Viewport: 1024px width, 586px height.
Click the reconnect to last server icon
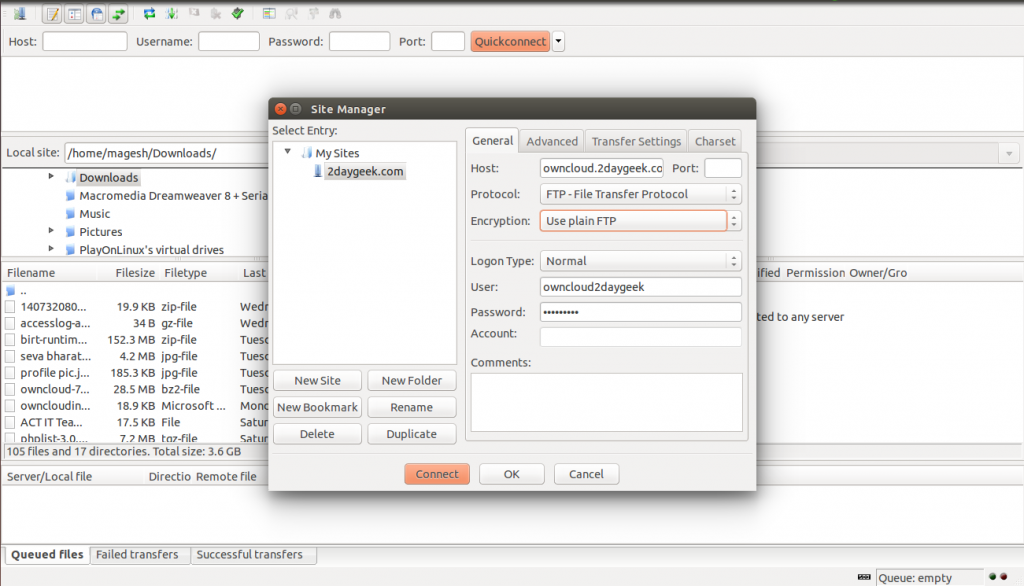(237, 14)
